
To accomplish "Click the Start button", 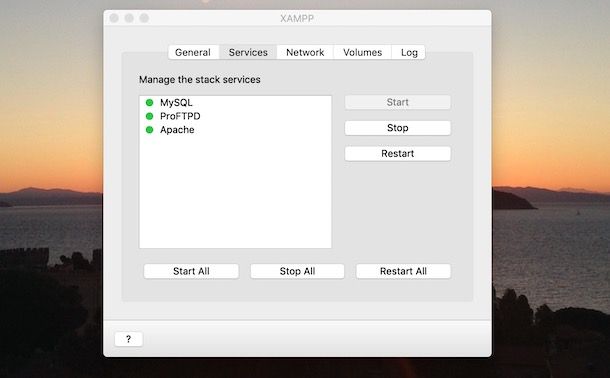I will click(398, 102).
